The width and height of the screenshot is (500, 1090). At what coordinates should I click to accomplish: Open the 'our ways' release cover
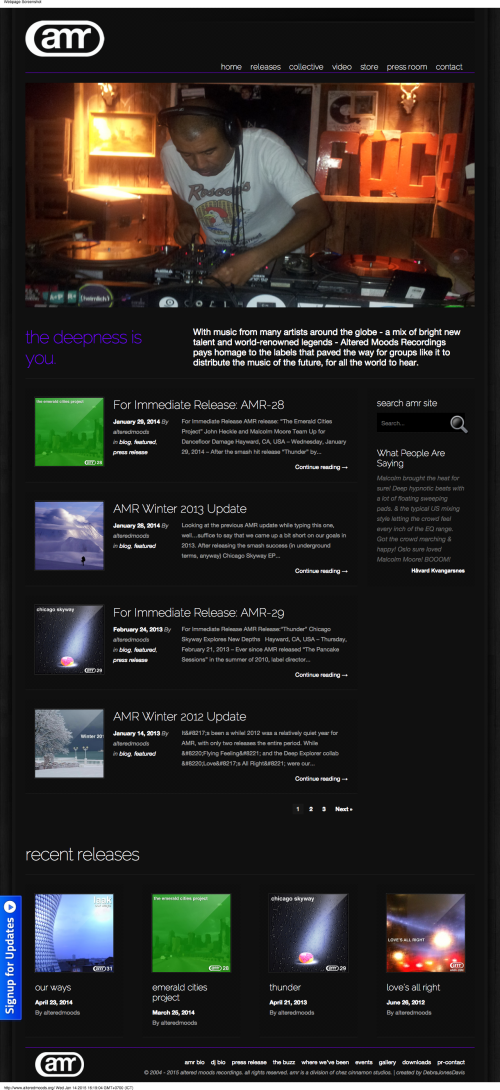74,933
